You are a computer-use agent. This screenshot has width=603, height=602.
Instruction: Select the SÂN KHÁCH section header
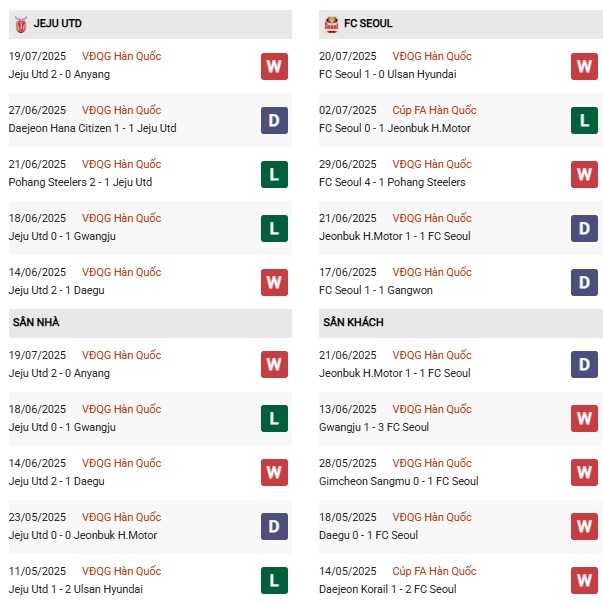point(353,322)
